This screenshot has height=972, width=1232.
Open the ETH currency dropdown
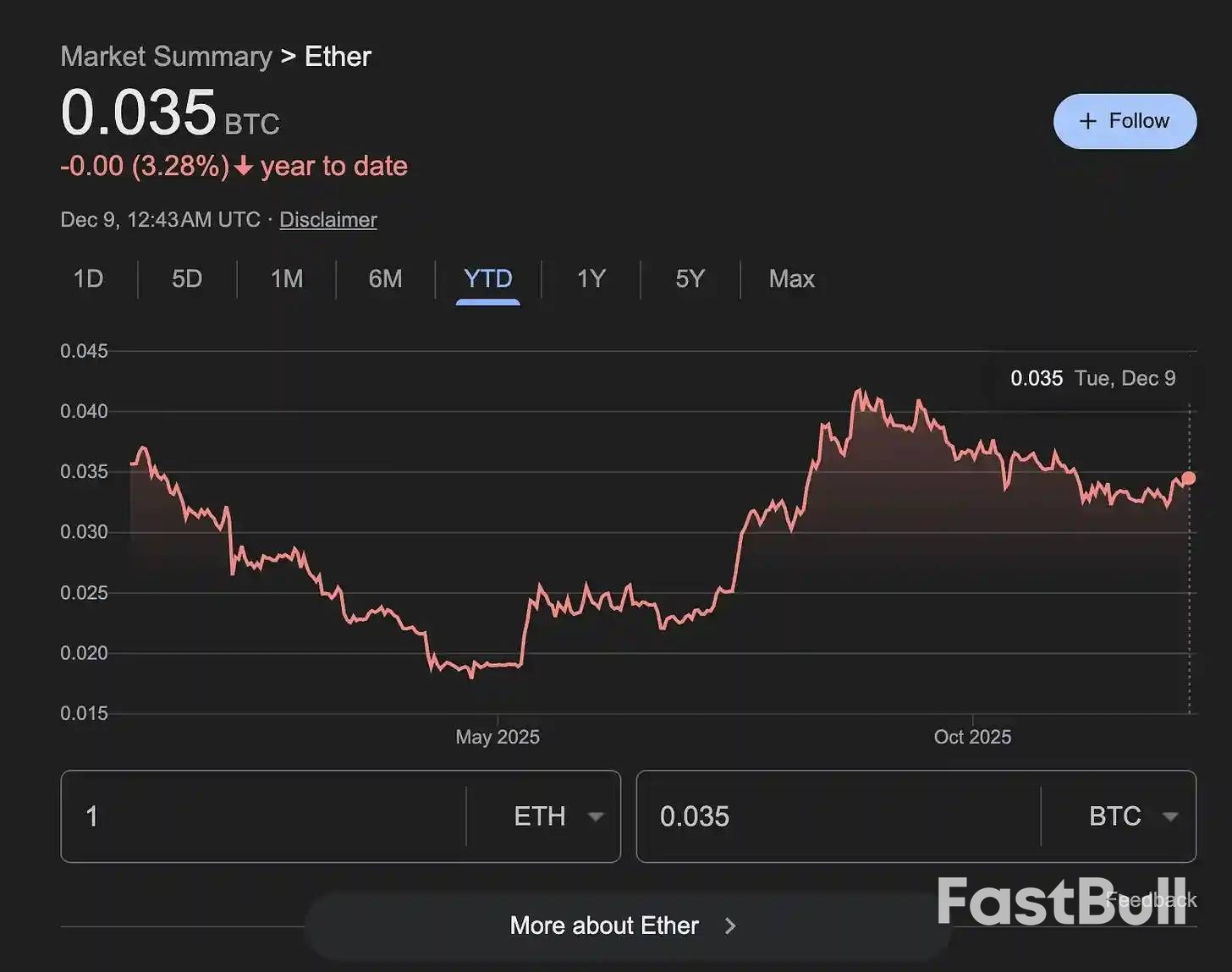pos(558,816)
